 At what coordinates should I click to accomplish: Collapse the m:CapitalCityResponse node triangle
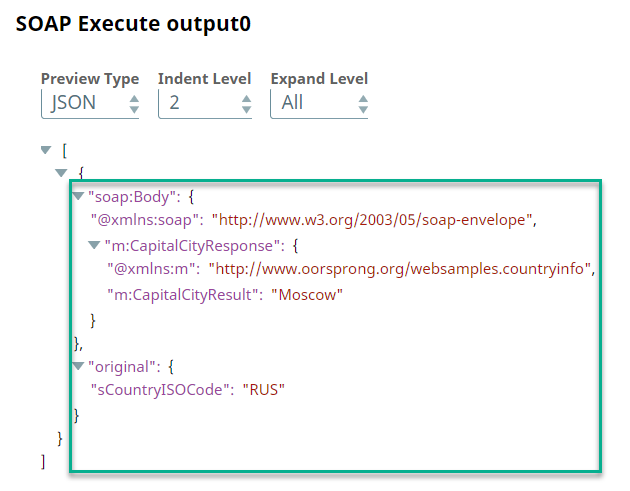tap(94, 245)
